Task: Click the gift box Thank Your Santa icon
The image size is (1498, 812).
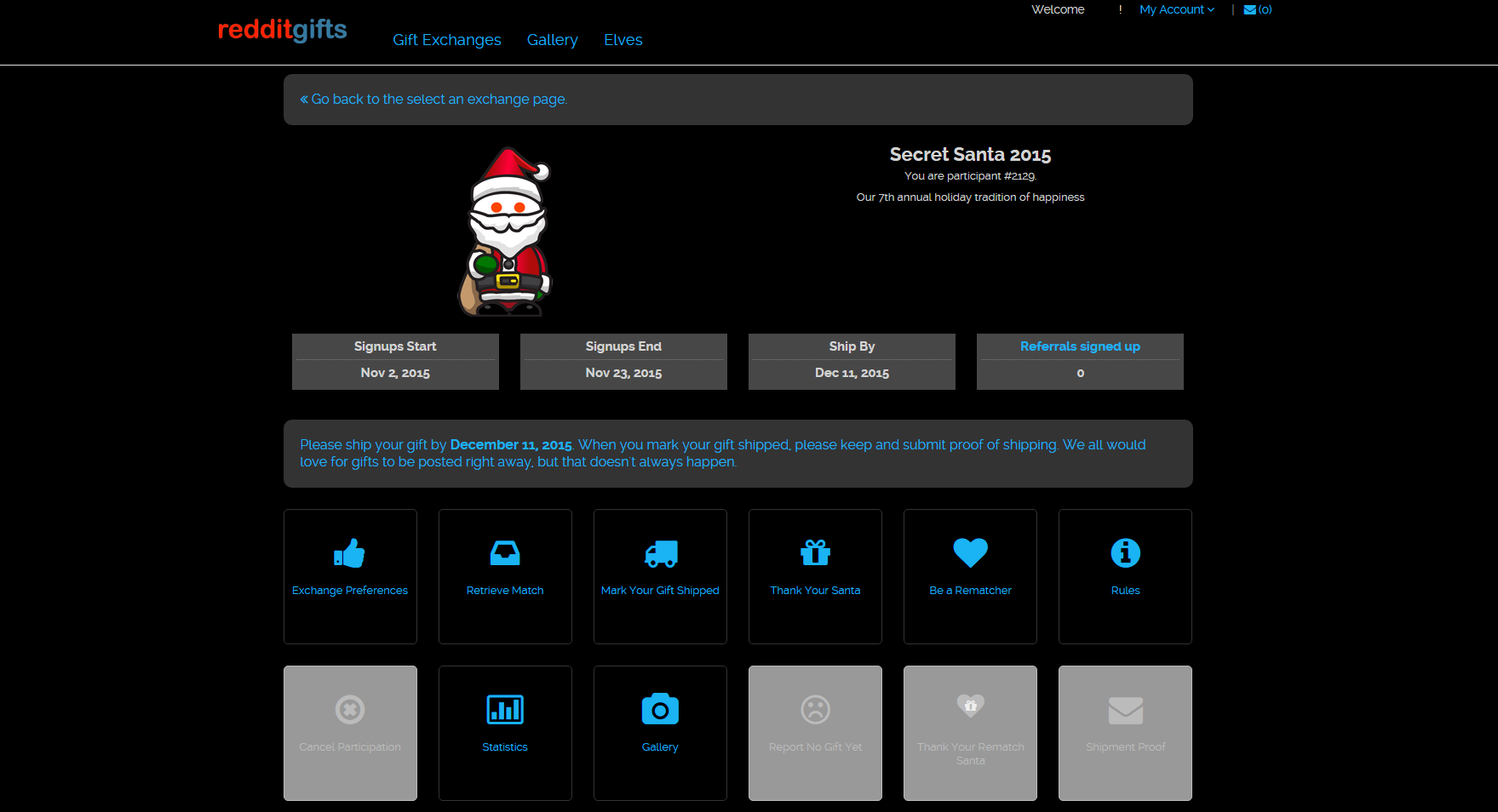Action: 816,553
